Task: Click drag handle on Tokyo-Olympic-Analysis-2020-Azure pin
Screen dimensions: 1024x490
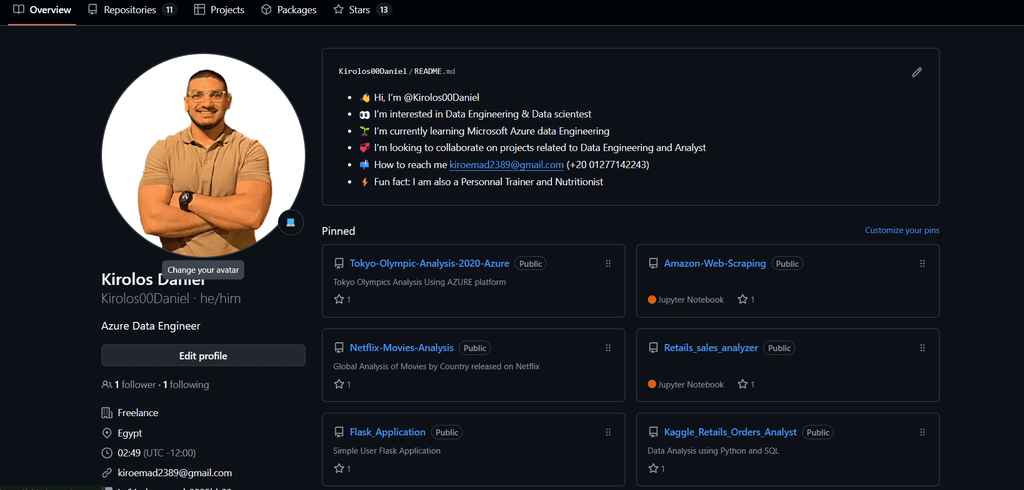Action: 608,264
